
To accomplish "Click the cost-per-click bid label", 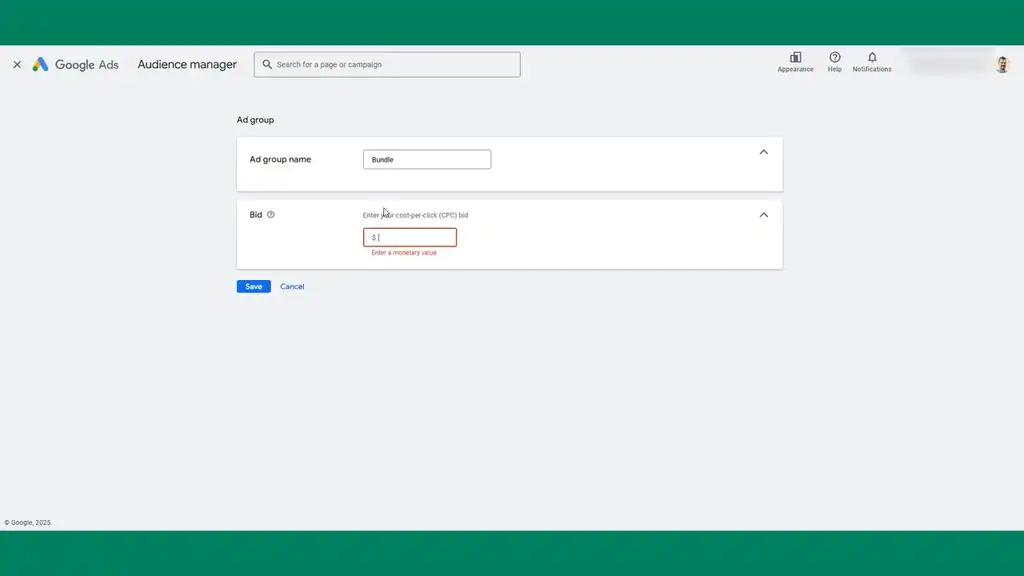I will 414,213.
